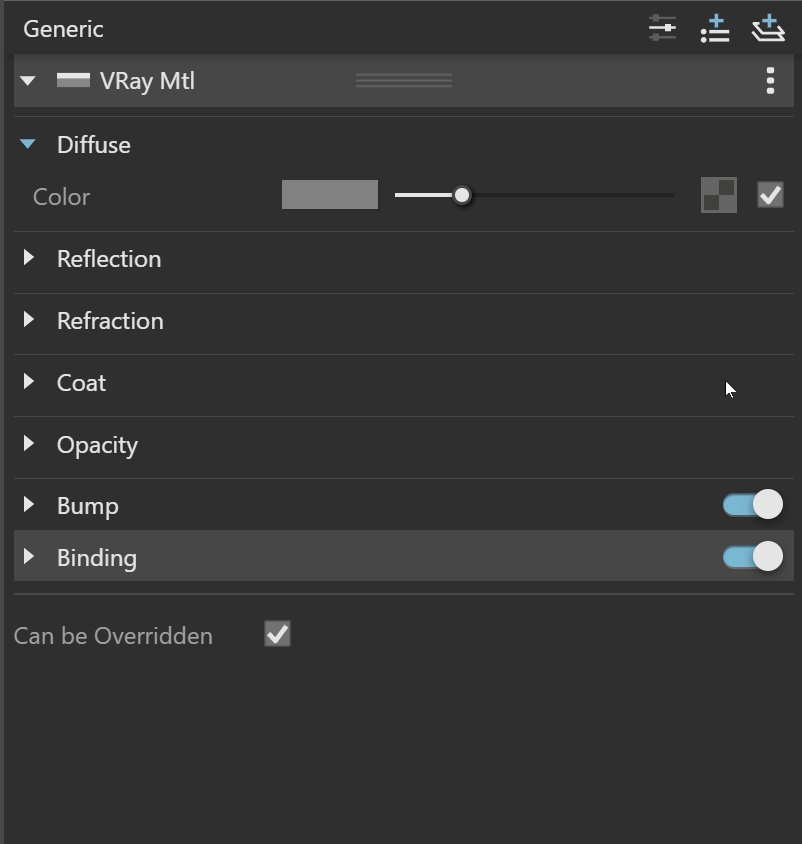Click the VRay Mtl layer material icon
This screenshot has width=802, height=844.
click(x=73, y=80)
